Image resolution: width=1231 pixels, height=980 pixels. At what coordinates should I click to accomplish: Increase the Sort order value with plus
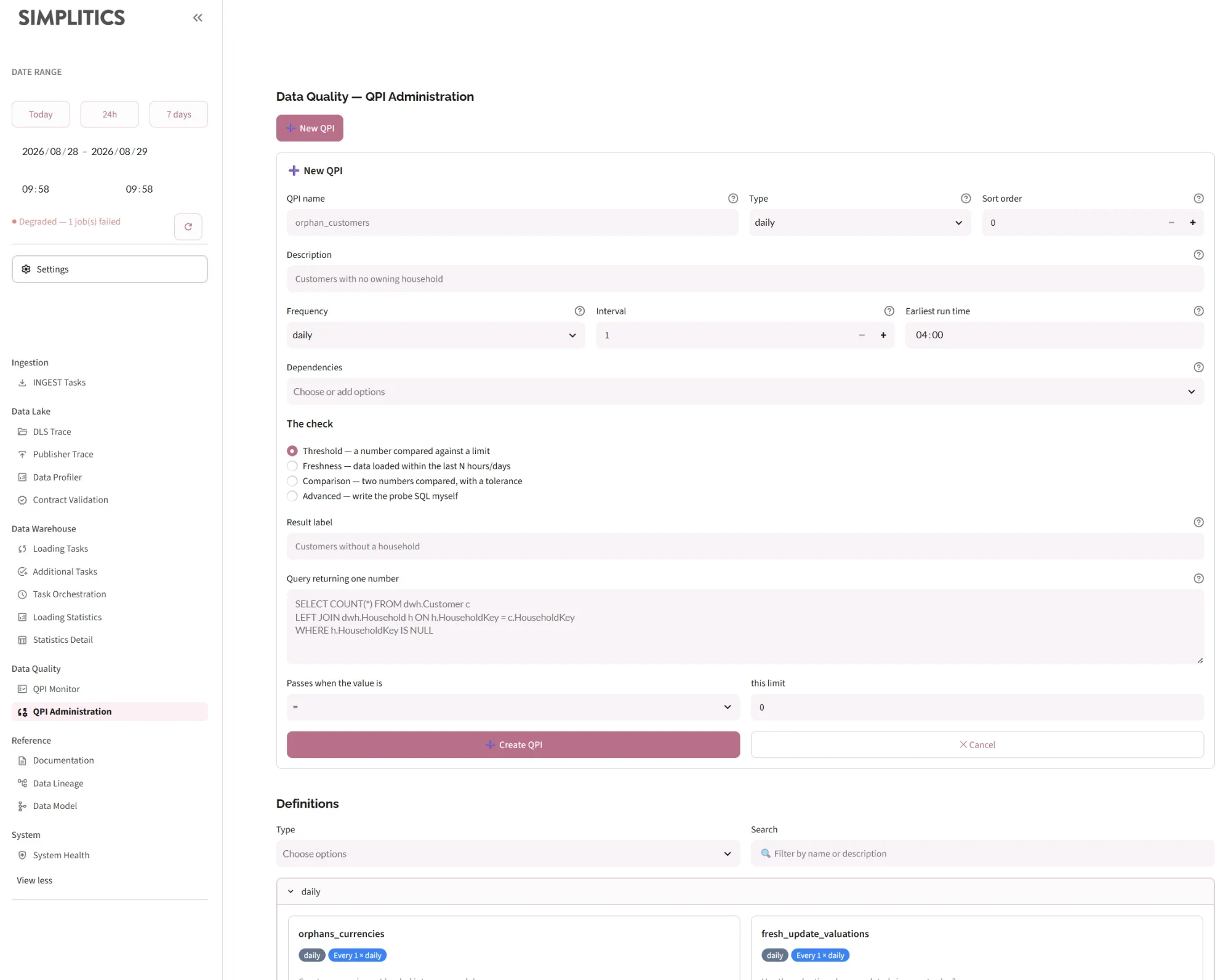(x=1192, y=223)
